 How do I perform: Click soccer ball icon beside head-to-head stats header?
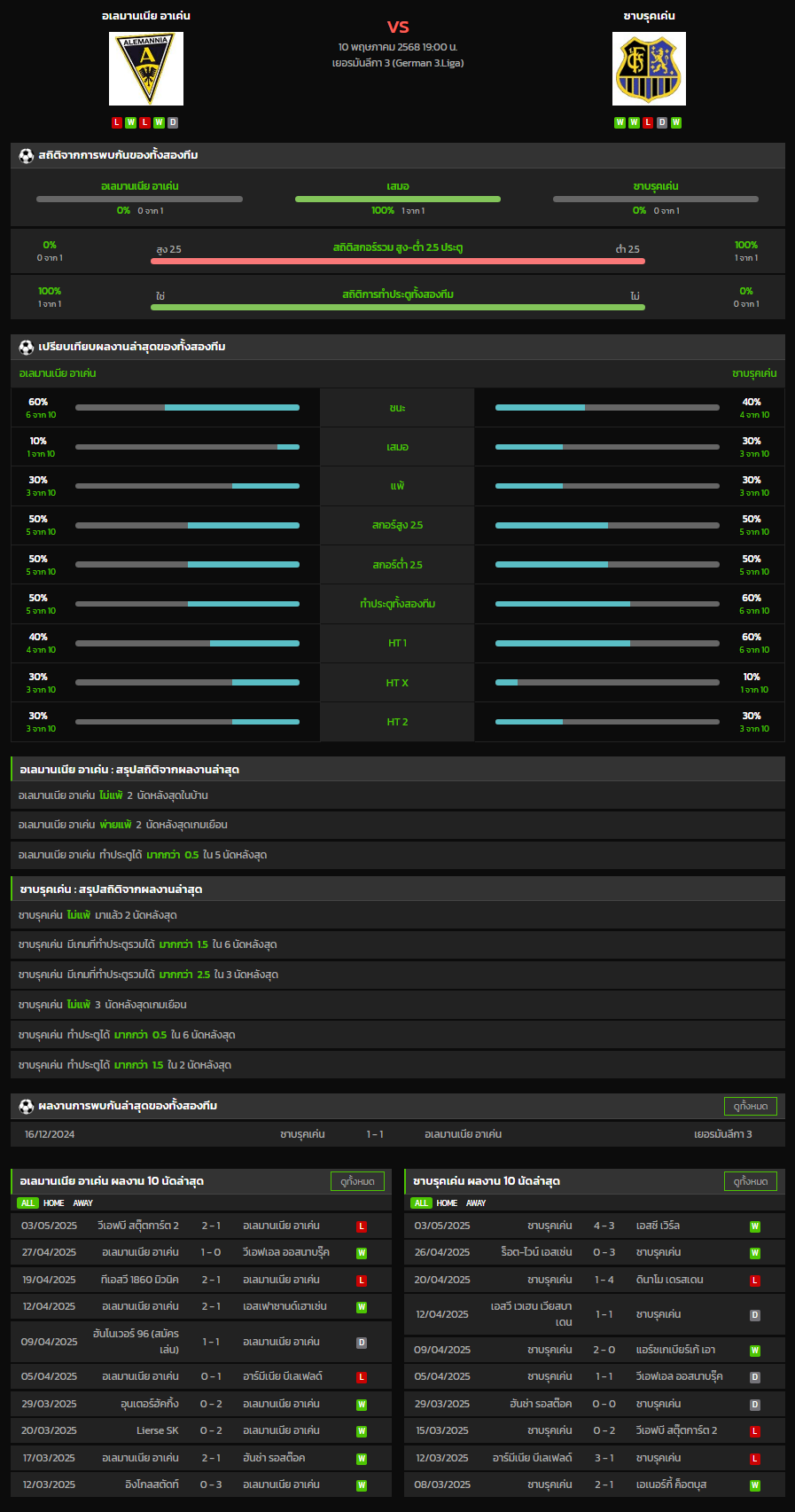(27, 155)
